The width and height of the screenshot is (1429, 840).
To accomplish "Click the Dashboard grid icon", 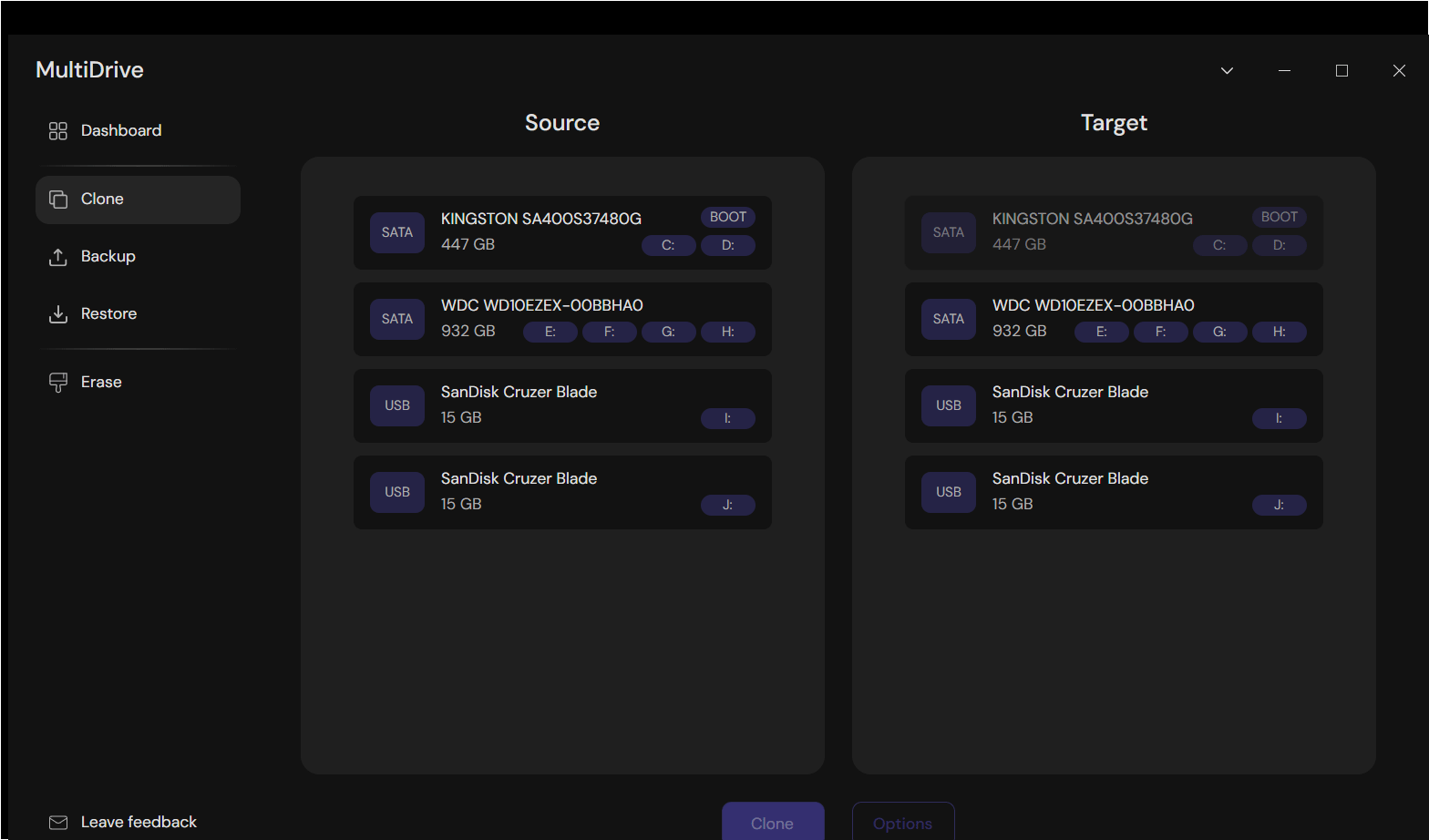I will 58,131.
